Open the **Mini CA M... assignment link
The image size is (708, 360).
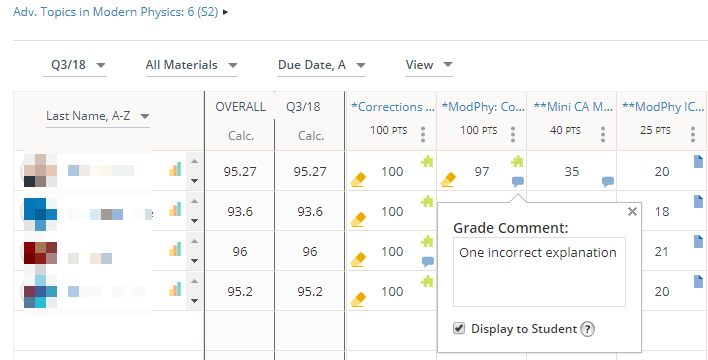(x=573, y=107)
